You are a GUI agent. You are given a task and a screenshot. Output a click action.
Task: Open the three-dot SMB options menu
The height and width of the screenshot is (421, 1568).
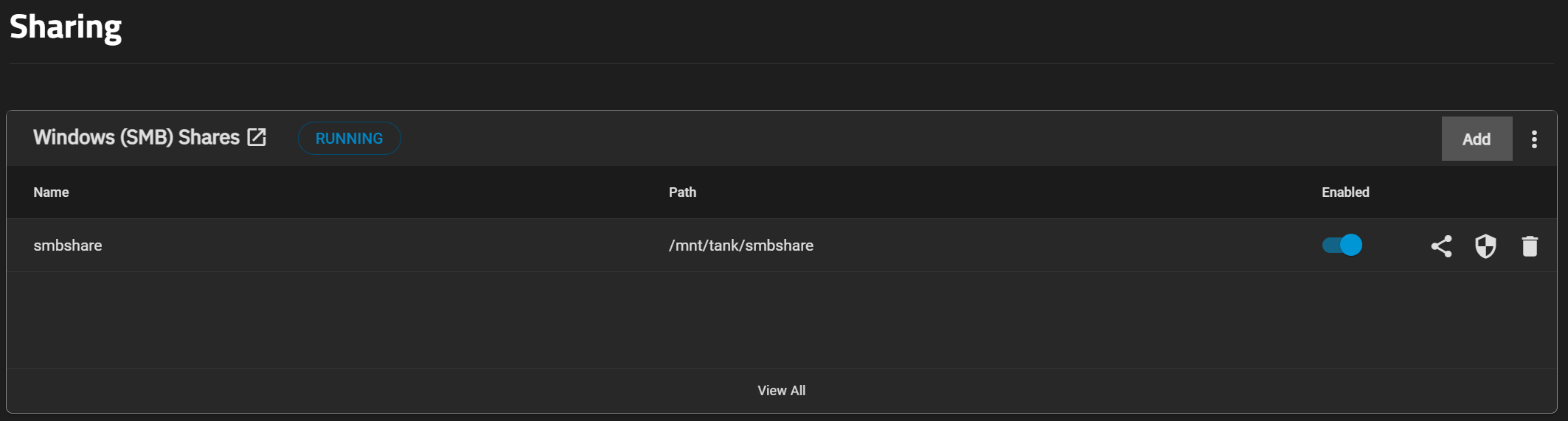(x=1534, y=139)
